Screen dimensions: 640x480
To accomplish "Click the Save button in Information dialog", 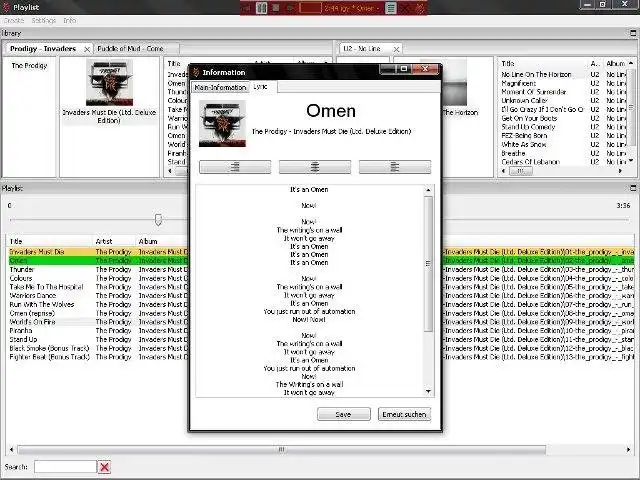I will 344,414.
